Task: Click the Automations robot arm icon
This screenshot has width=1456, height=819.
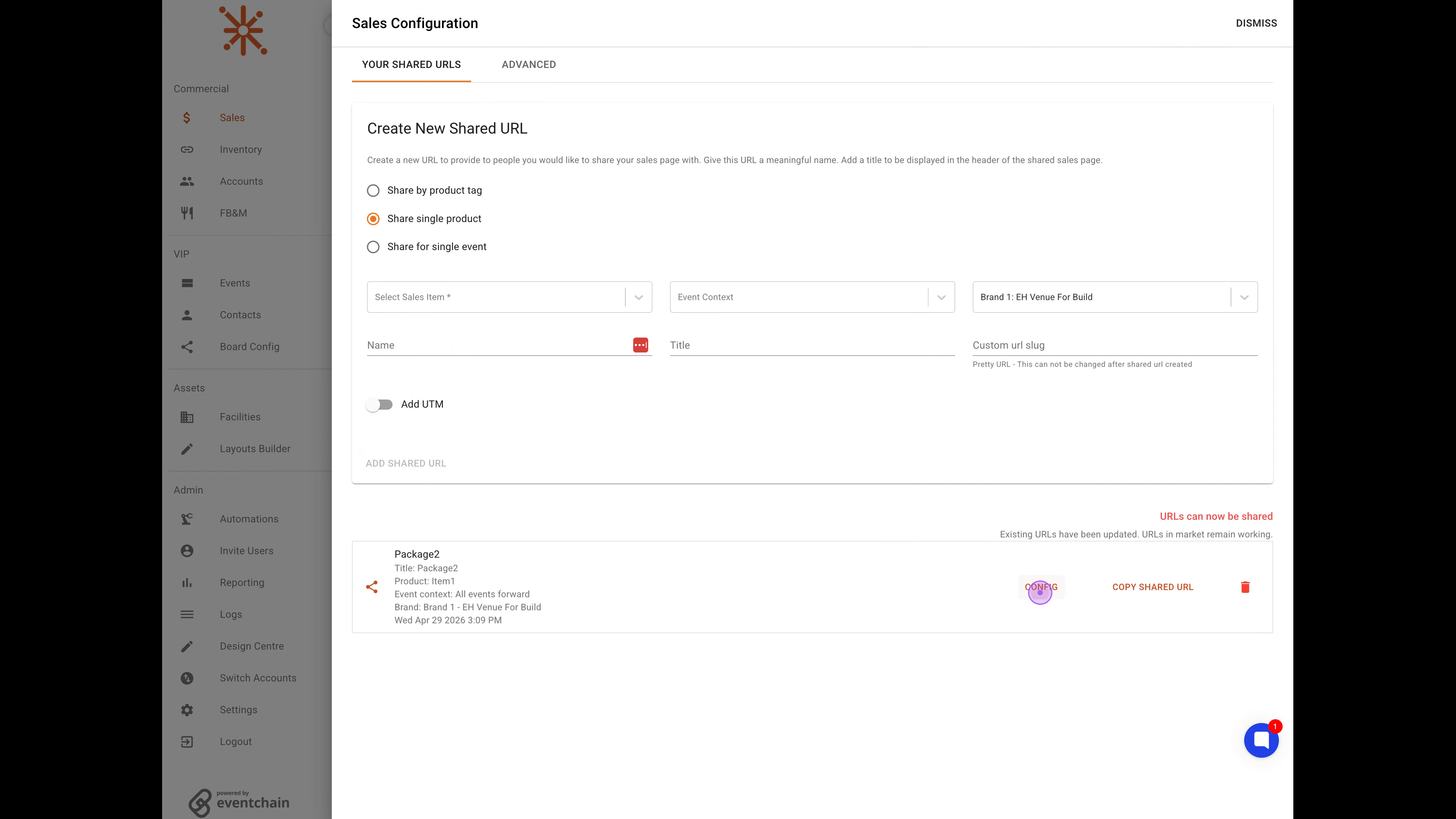Action: [x=187, y=519]
